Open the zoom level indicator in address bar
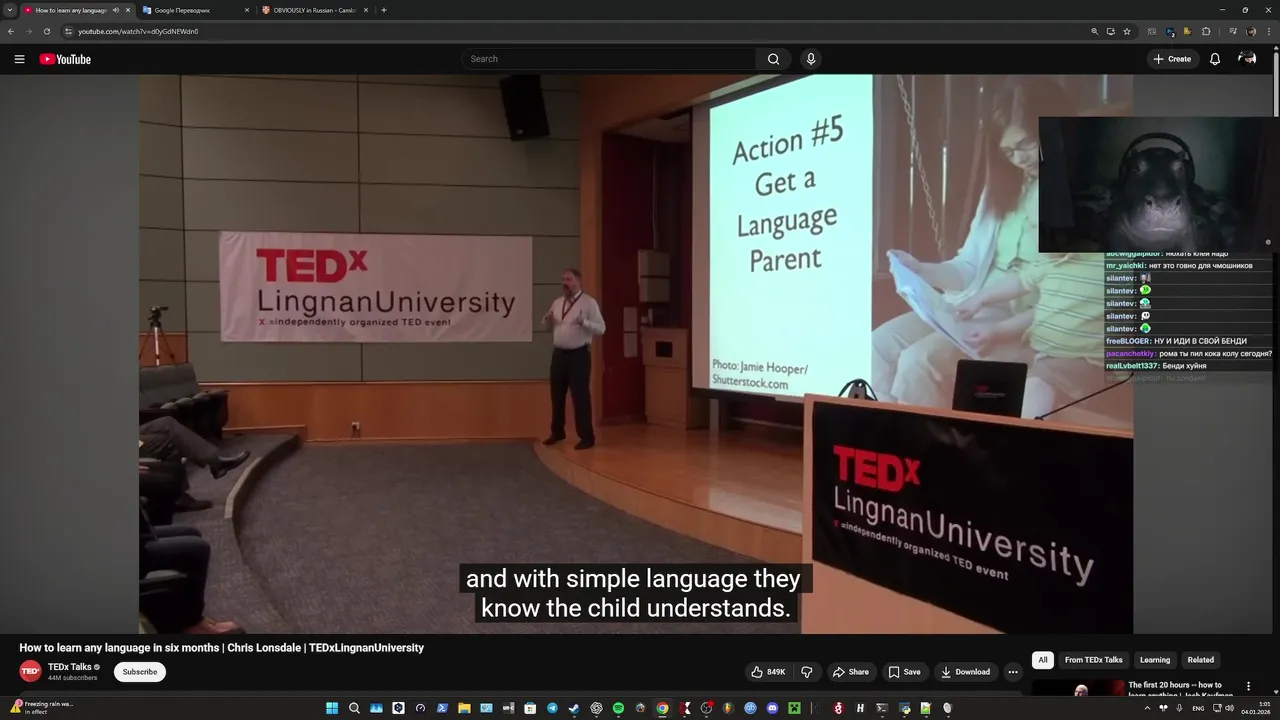 [x=1095, y=31]
